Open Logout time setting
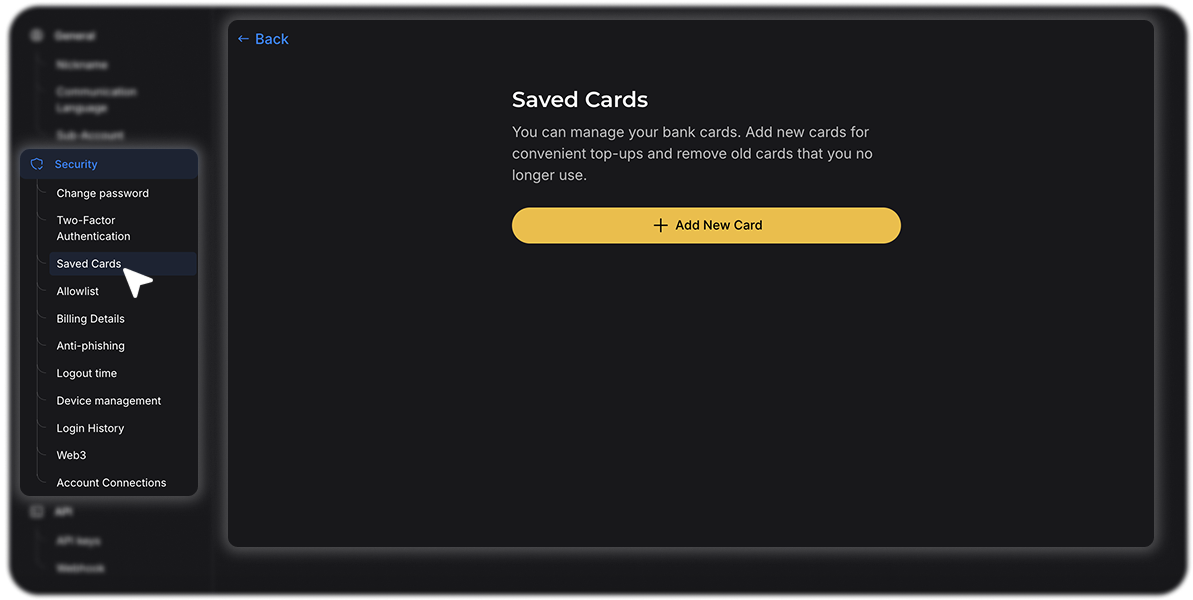1193x600 pixels. tap(87, 373)
